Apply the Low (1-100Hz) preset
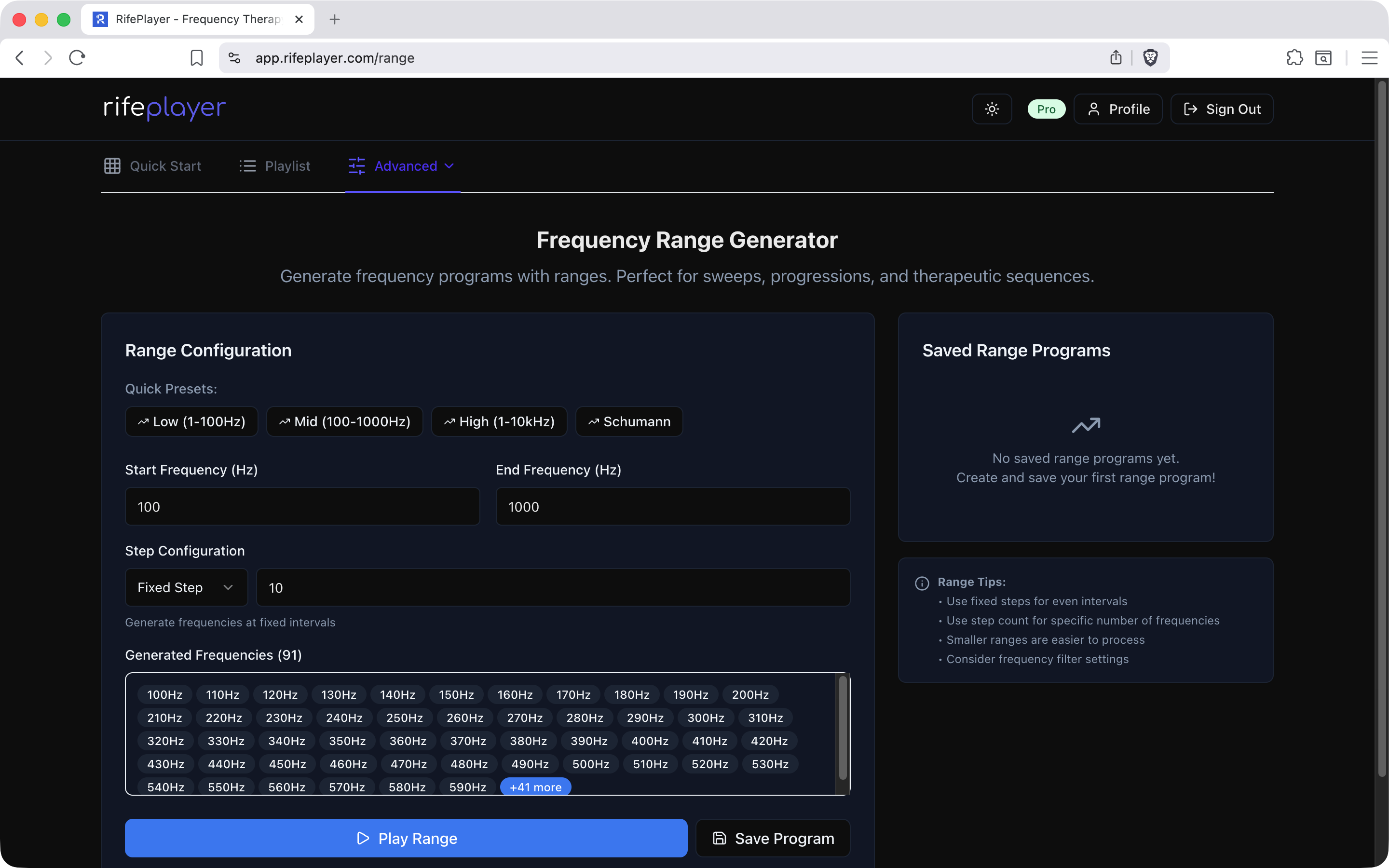 (191, 421)
